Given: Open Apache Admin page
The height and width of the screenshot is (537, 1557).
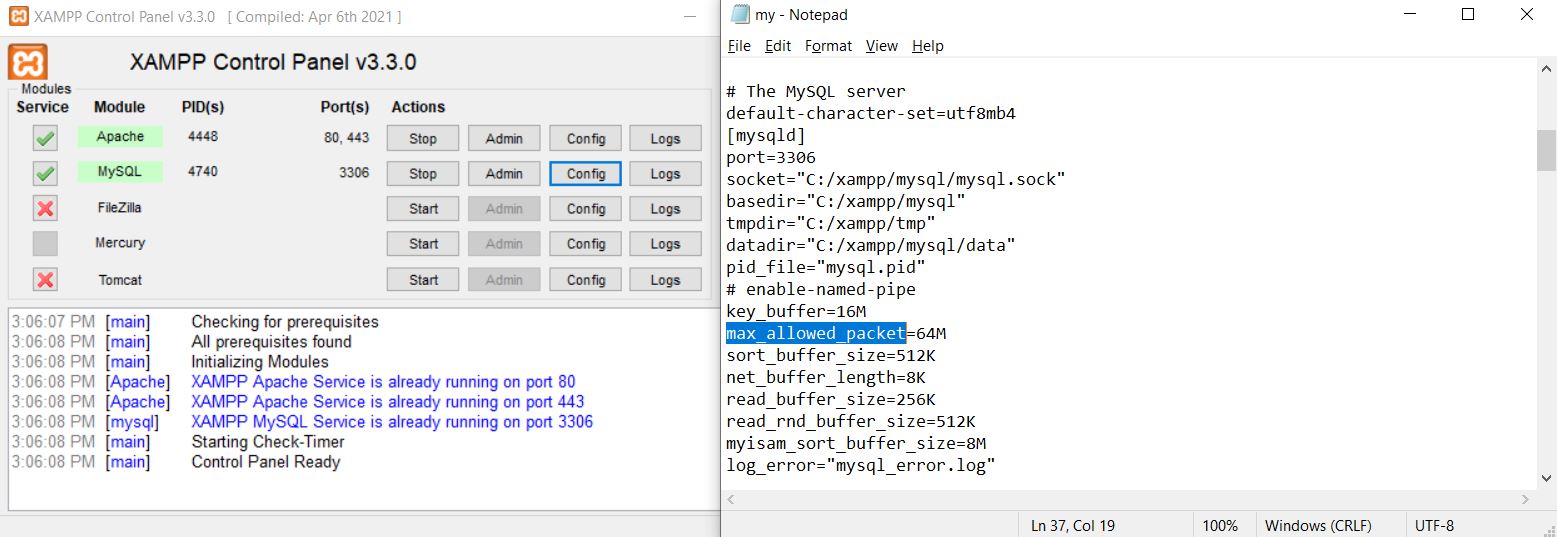Looking at the screenshot, I should coord(504,139).
